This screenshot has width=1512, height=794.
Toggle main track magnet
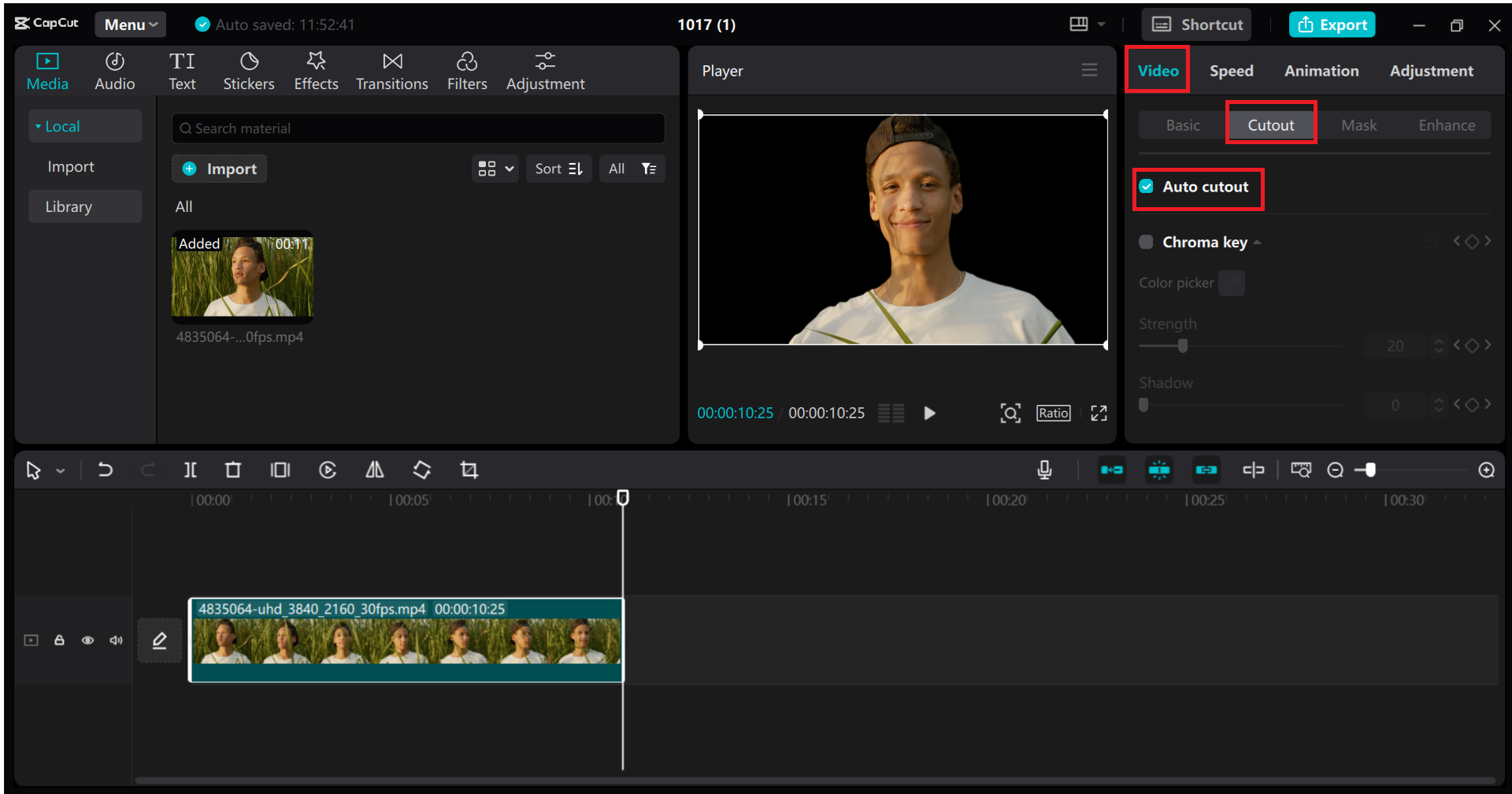tap(1112, 470)
